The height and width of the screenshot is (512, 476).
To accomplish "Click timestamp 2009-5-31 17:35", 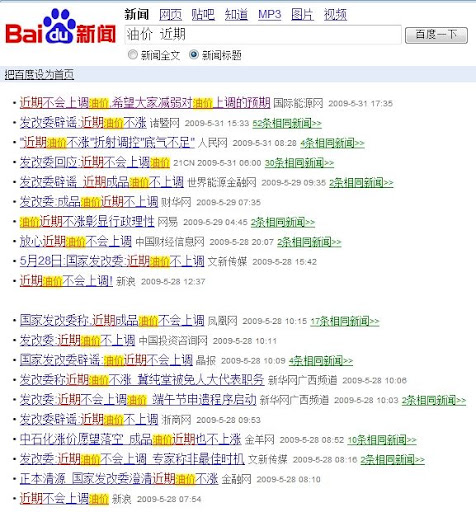I will pos(360,104).
